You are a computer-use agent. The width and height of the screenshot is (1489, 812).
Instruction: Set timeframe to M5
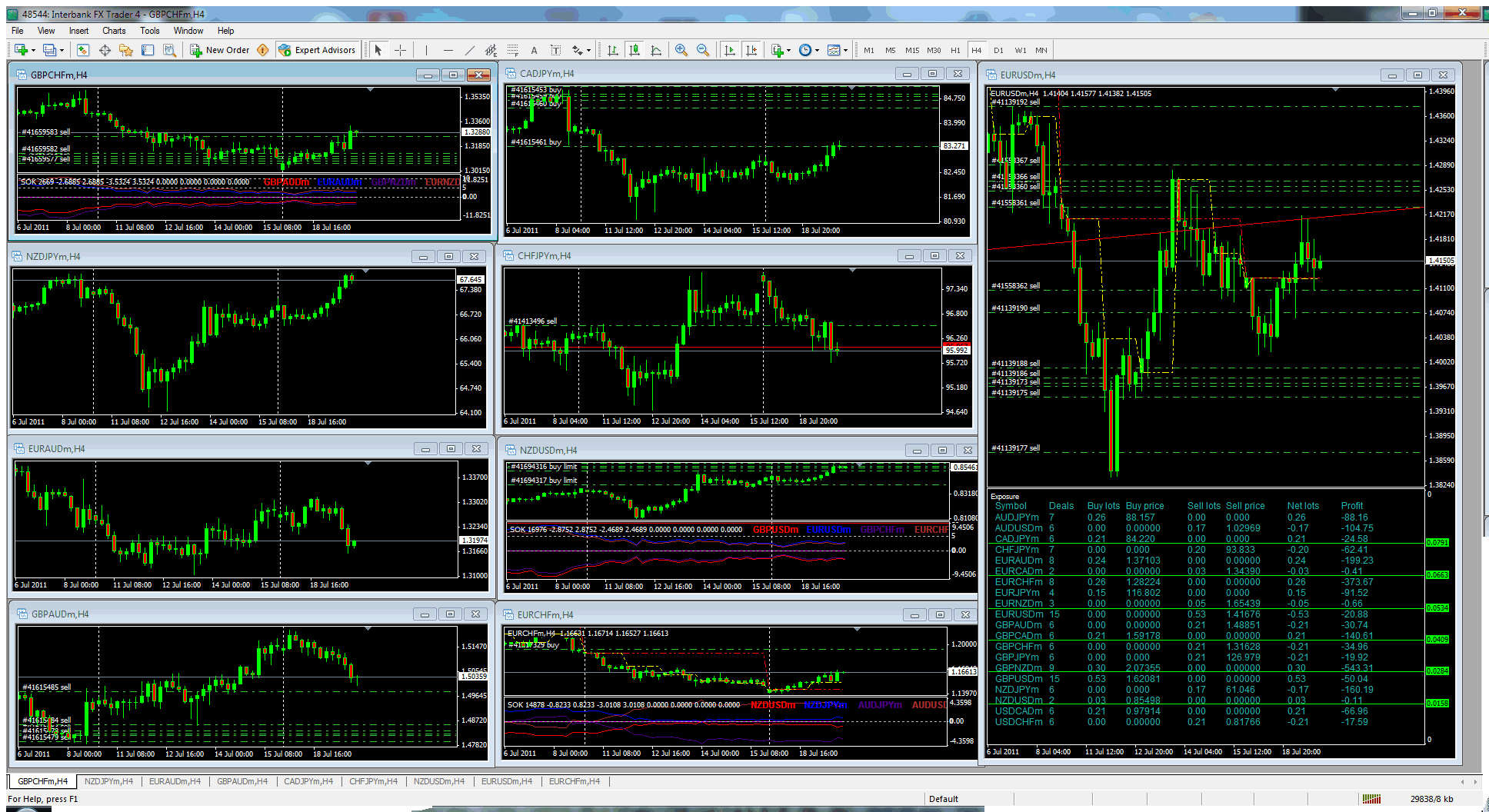pos(891,50)
